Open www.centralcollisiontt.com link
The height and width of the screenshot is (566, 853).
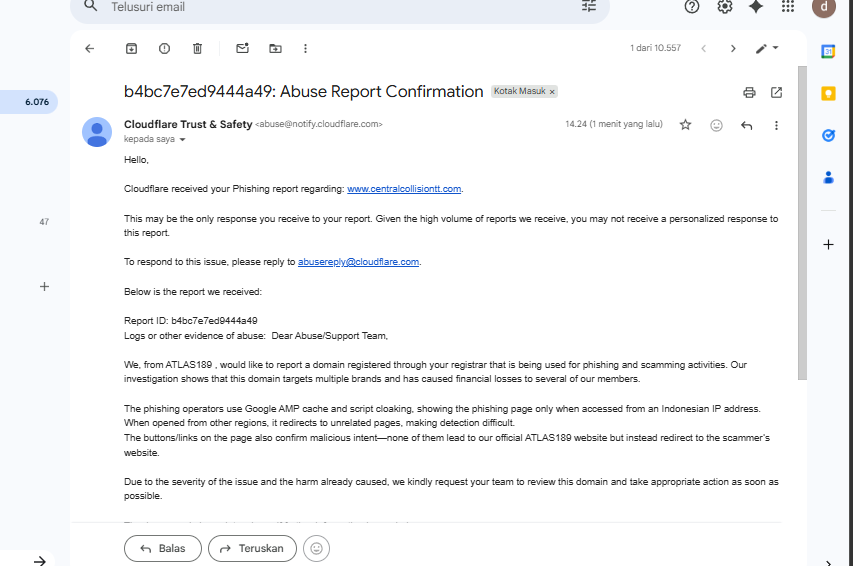point(404,189)
